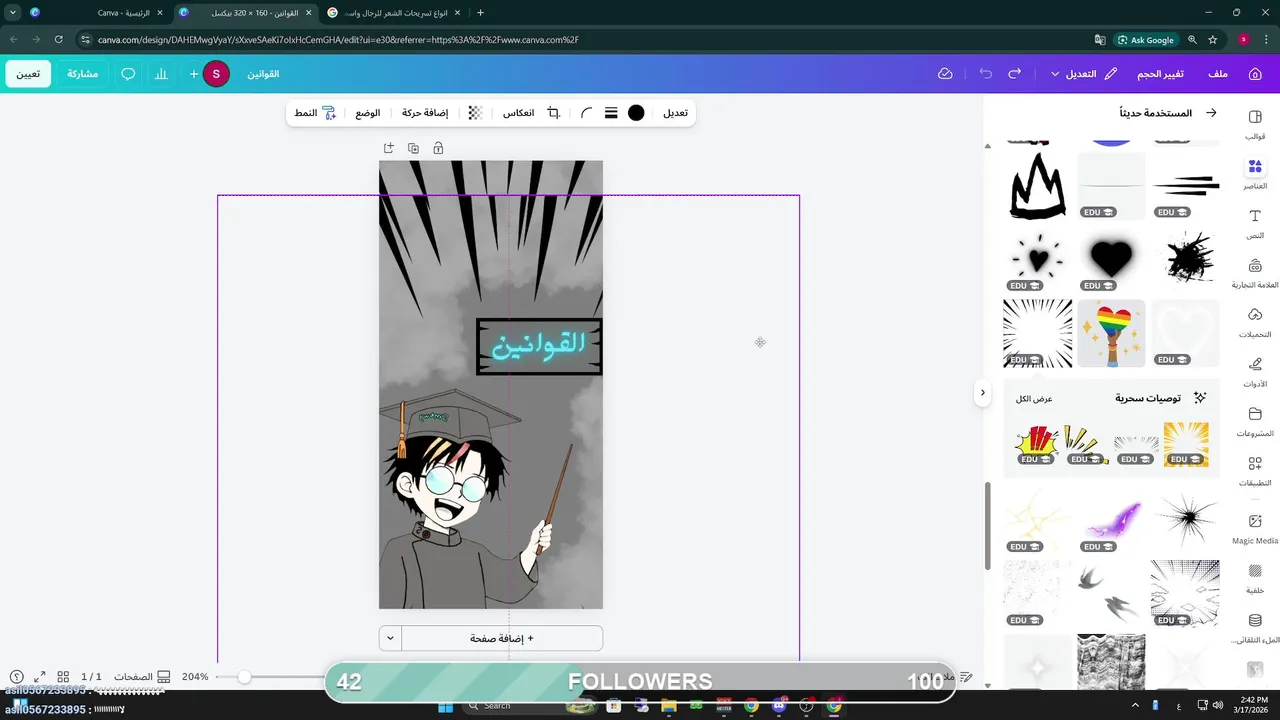1280x720 pixels.
Task: Redo the last action
Action: tap(1015, 74)
